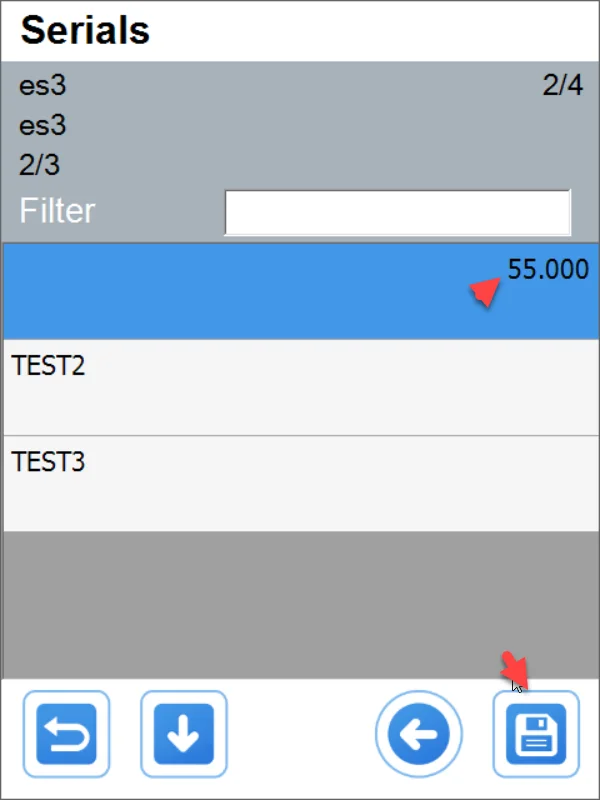This screenshot has height=800, width=600.
Task: Click the 2/4 counter in the header
Action: (562, 86)
